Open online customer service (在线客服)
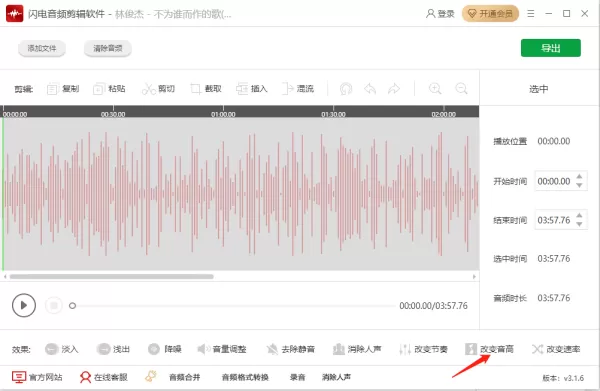 pos(103,377)
